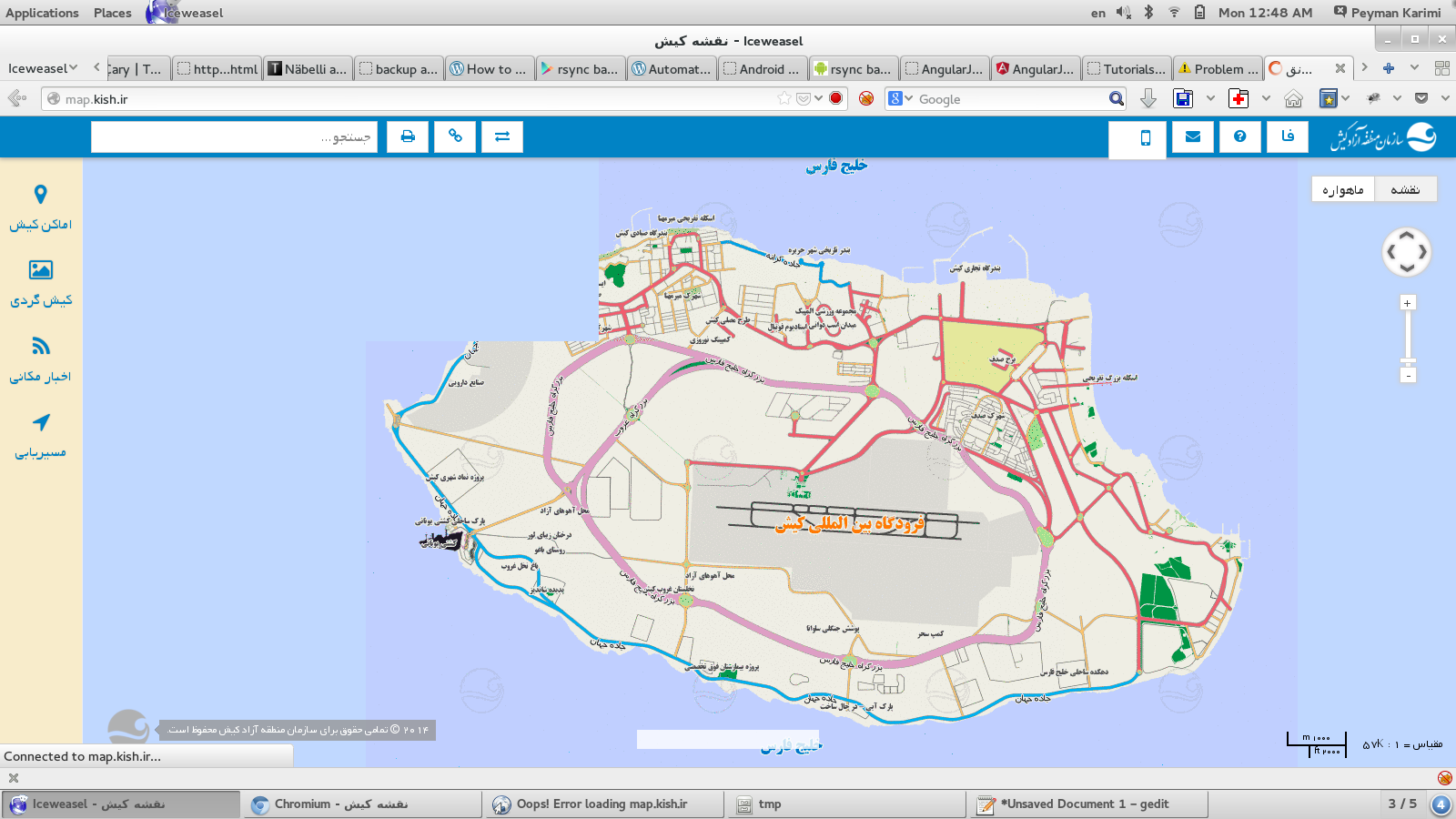The height and width of the screenshot is (819, 1456).
Task: Expand the dropdown next to red cross icon
Action: 1266,98
